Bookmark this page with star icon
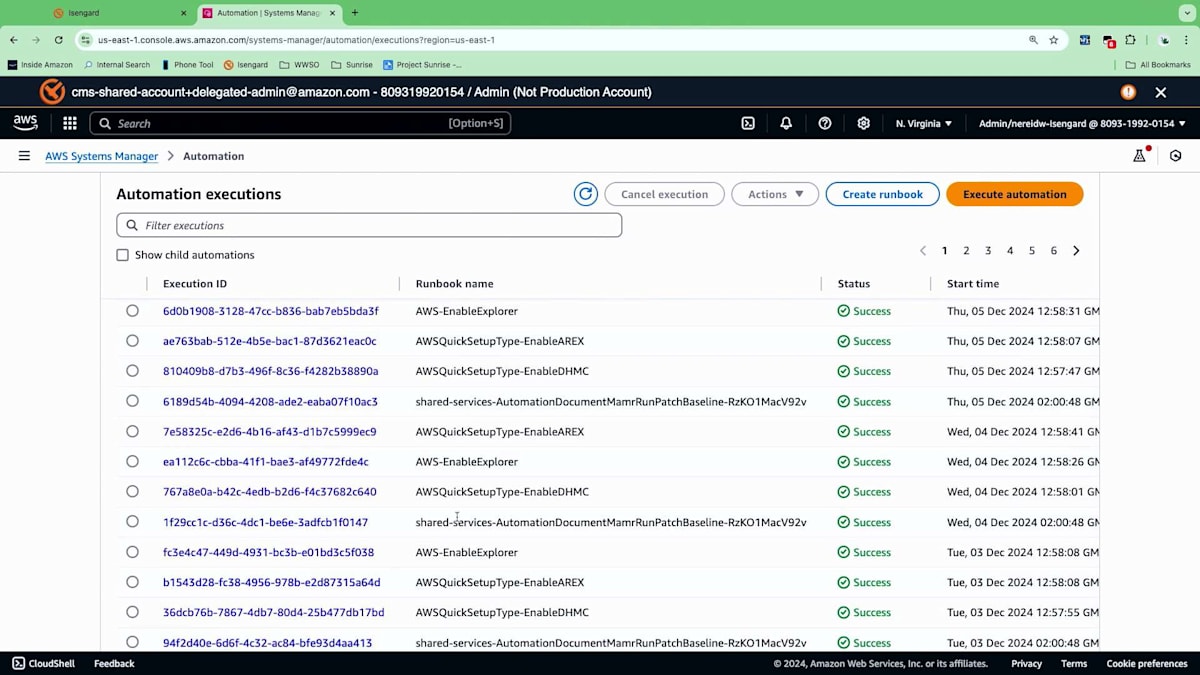 (1054, 40)
